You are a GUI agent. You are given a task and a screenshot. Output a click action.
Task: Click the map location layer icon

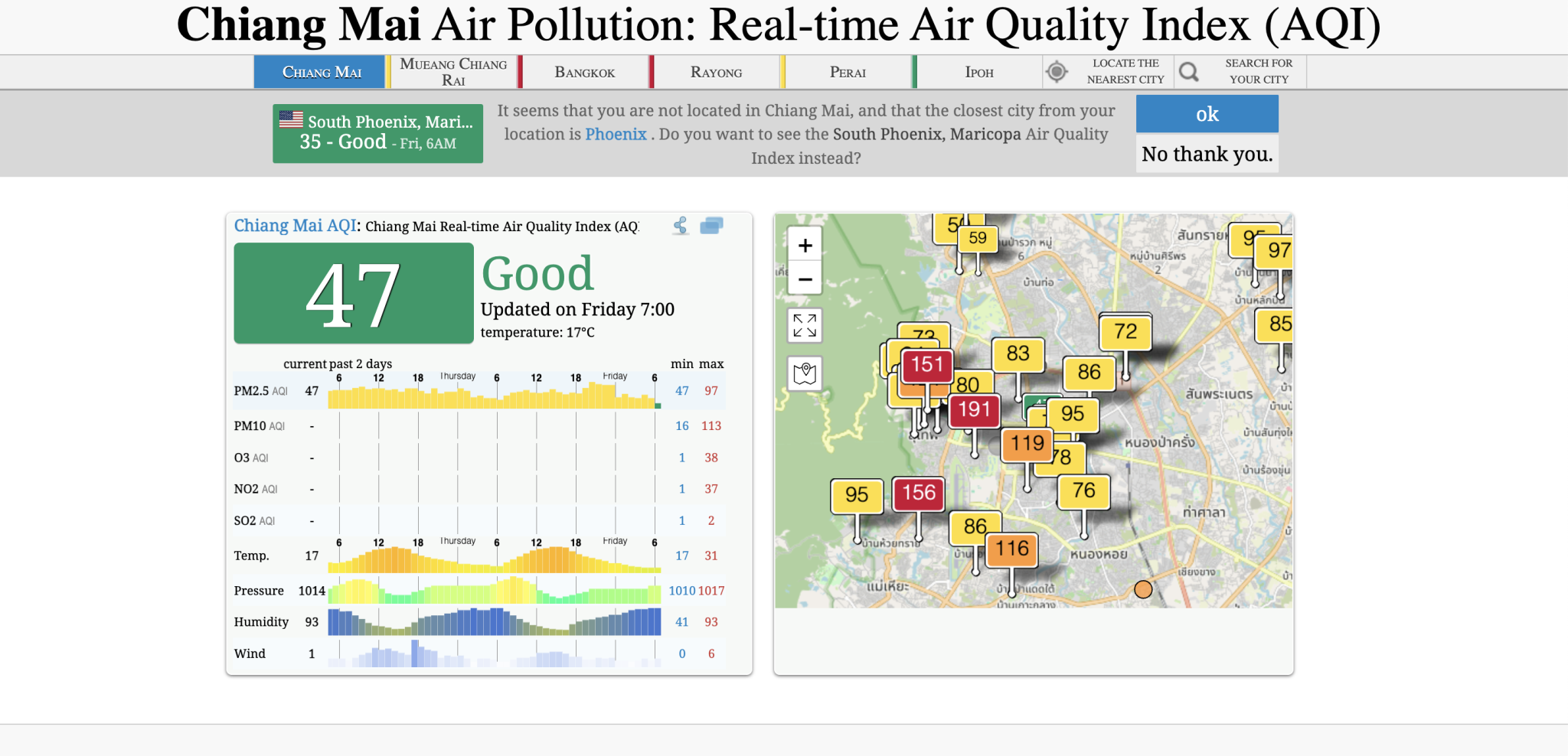coord(805,373)
